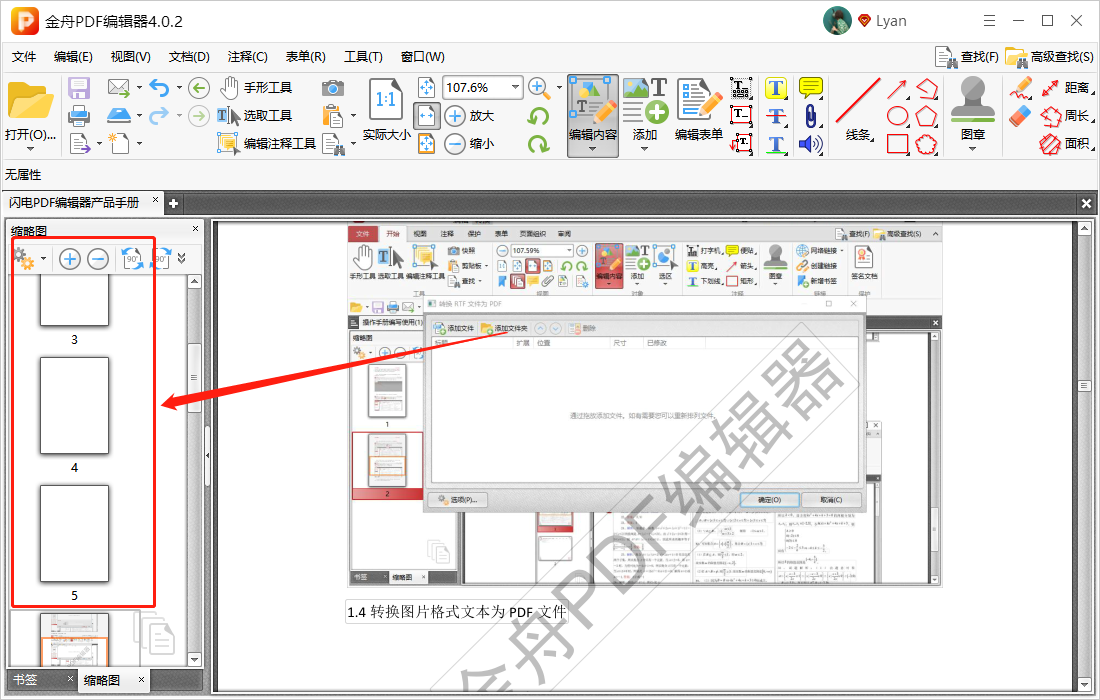This screenshot has width=1100, height=700.
Task: Click the 实际大小 actual size button
Action: click(x=387, y=111)
